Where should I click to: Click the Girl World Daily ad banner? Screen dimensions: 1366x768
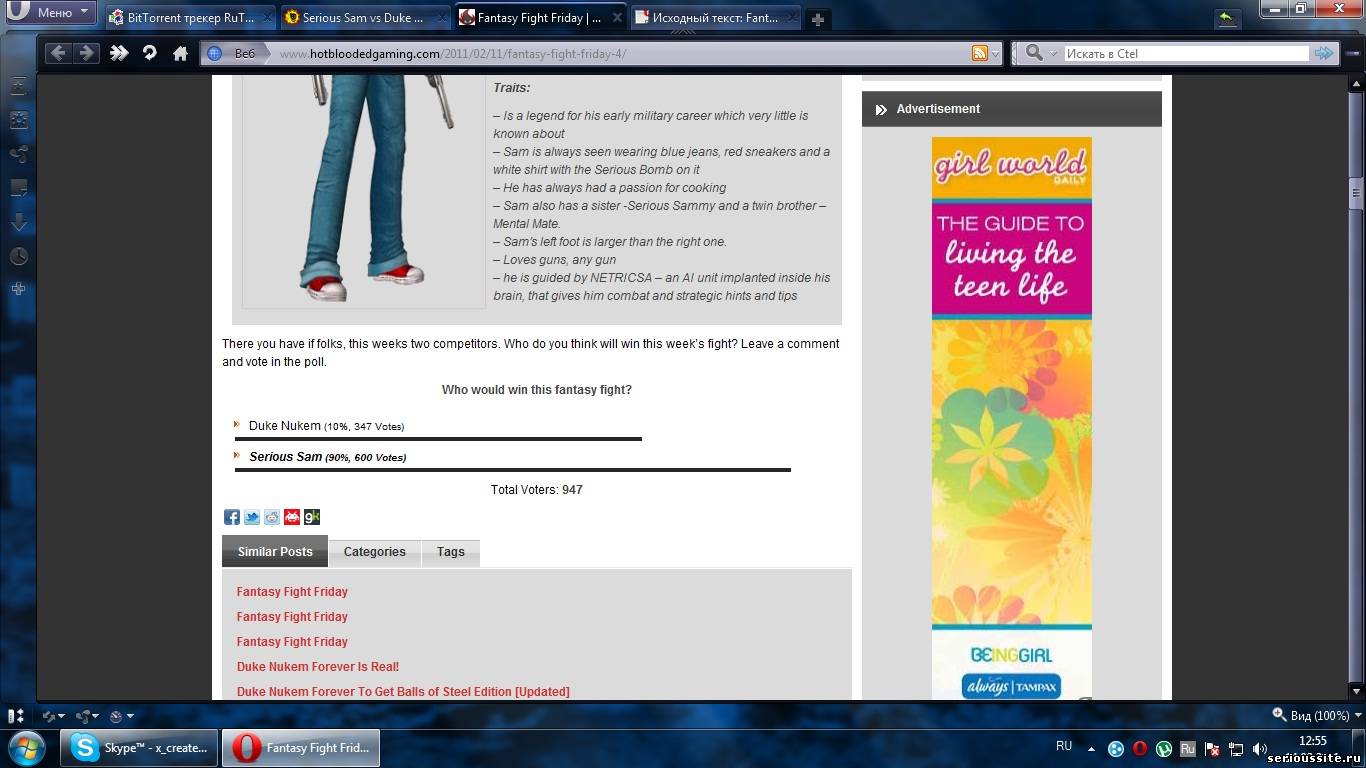1012,418
